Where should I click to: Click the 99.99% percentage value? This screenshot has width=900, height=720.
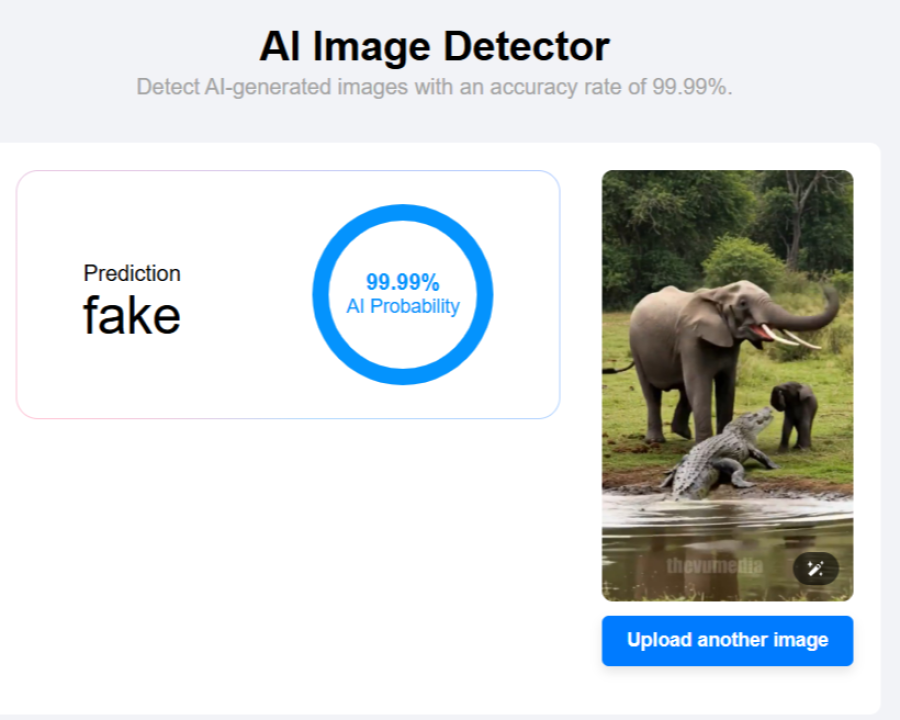pyautogui.click(x=401, y=281)
